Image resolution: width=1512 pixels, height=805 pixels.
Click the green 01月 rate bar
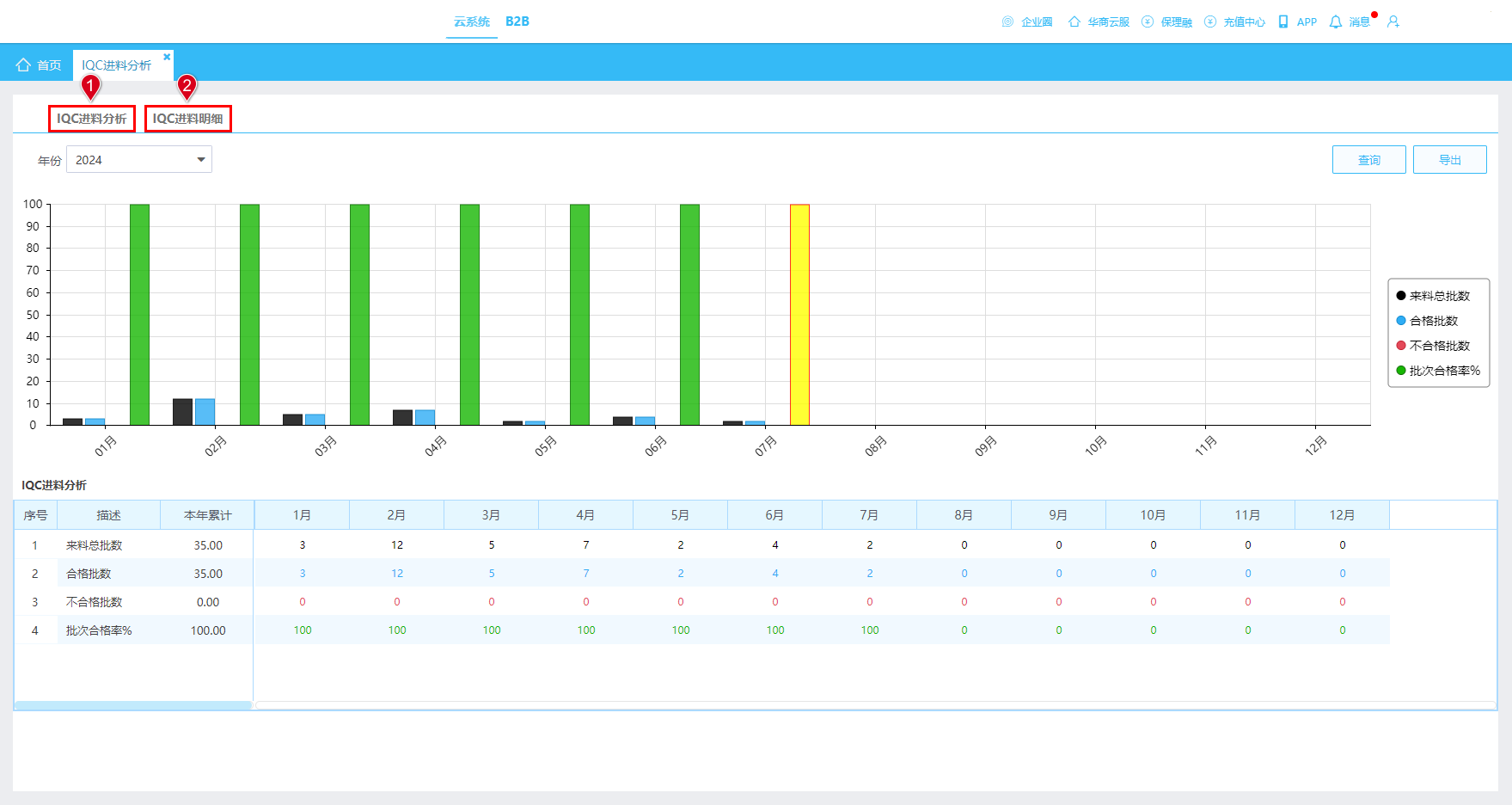[139, 315]
